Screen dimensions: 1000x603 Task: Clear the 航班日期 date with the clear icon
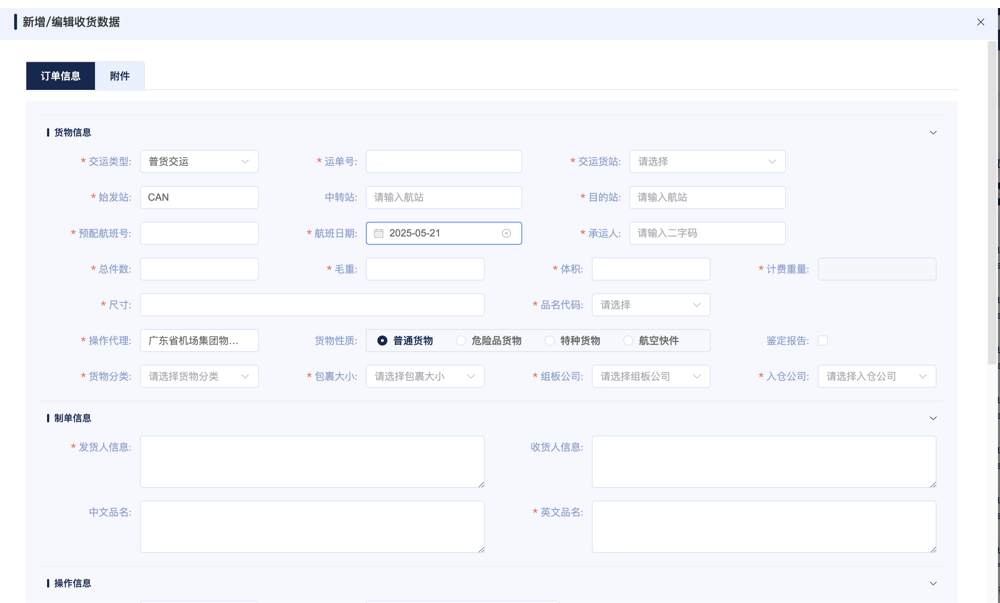click(506, 233)
